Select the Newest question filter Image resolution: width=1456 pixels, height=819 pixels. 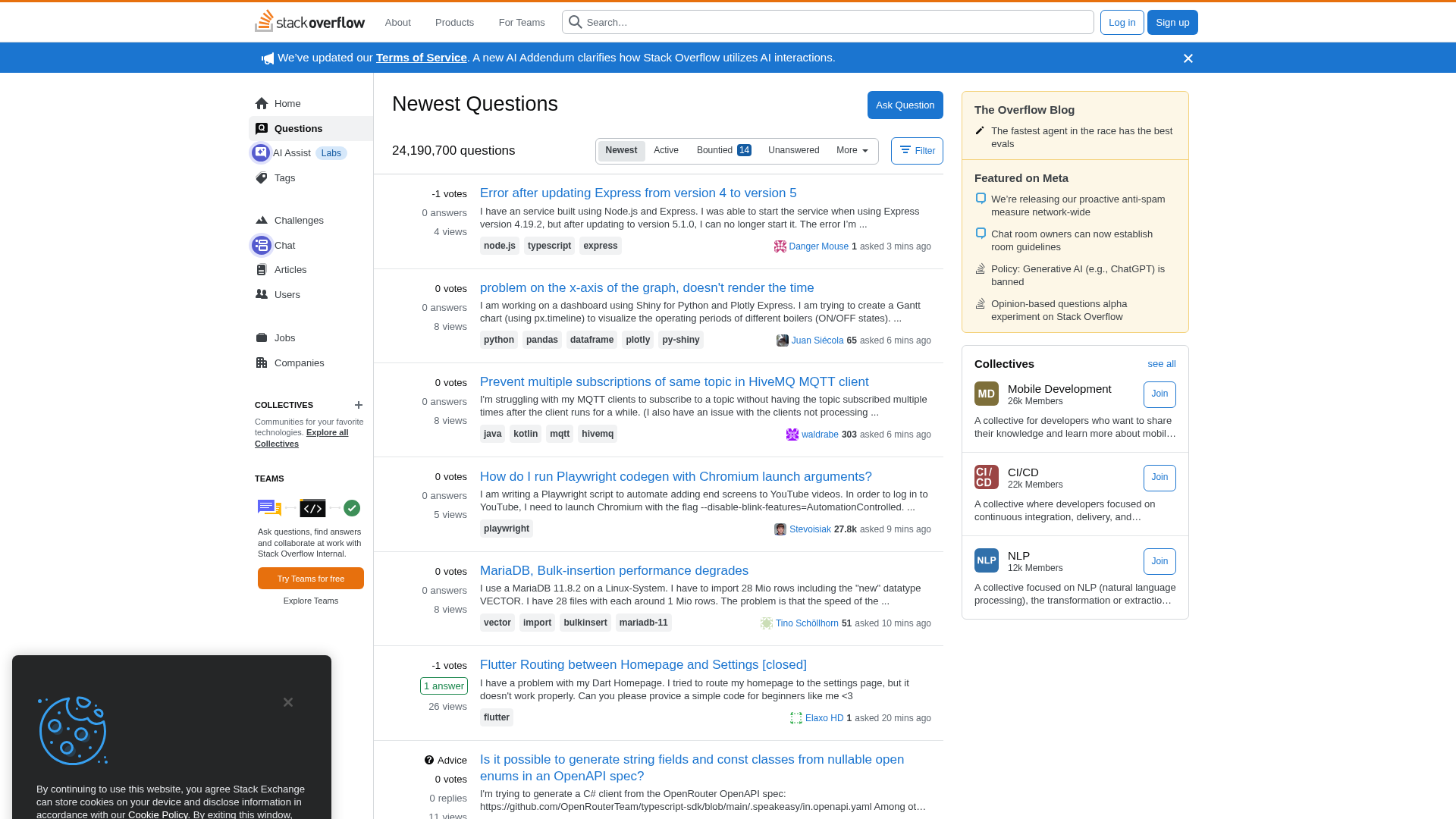621,150
